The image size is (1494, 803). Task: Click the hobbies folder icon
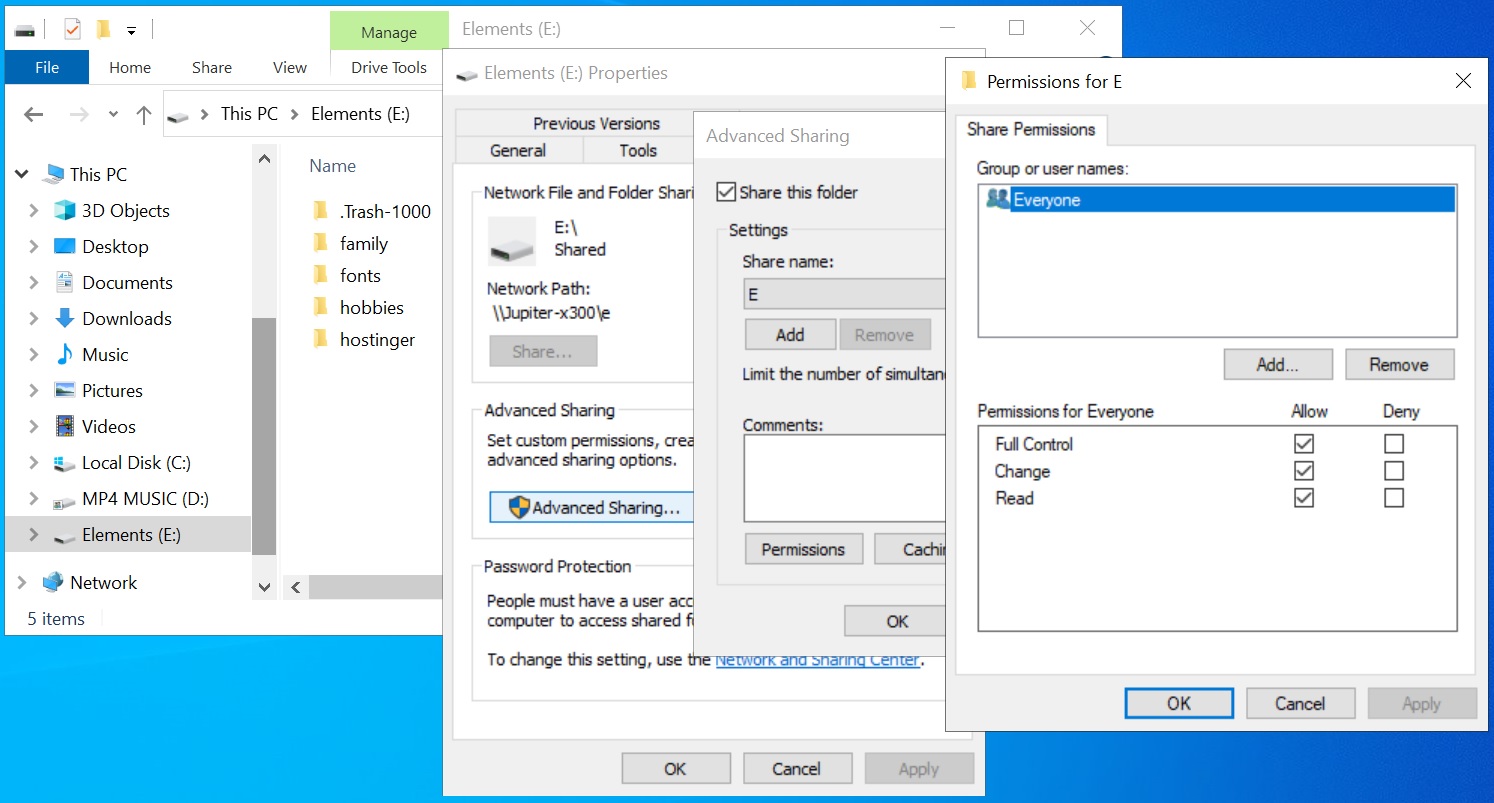321,308
